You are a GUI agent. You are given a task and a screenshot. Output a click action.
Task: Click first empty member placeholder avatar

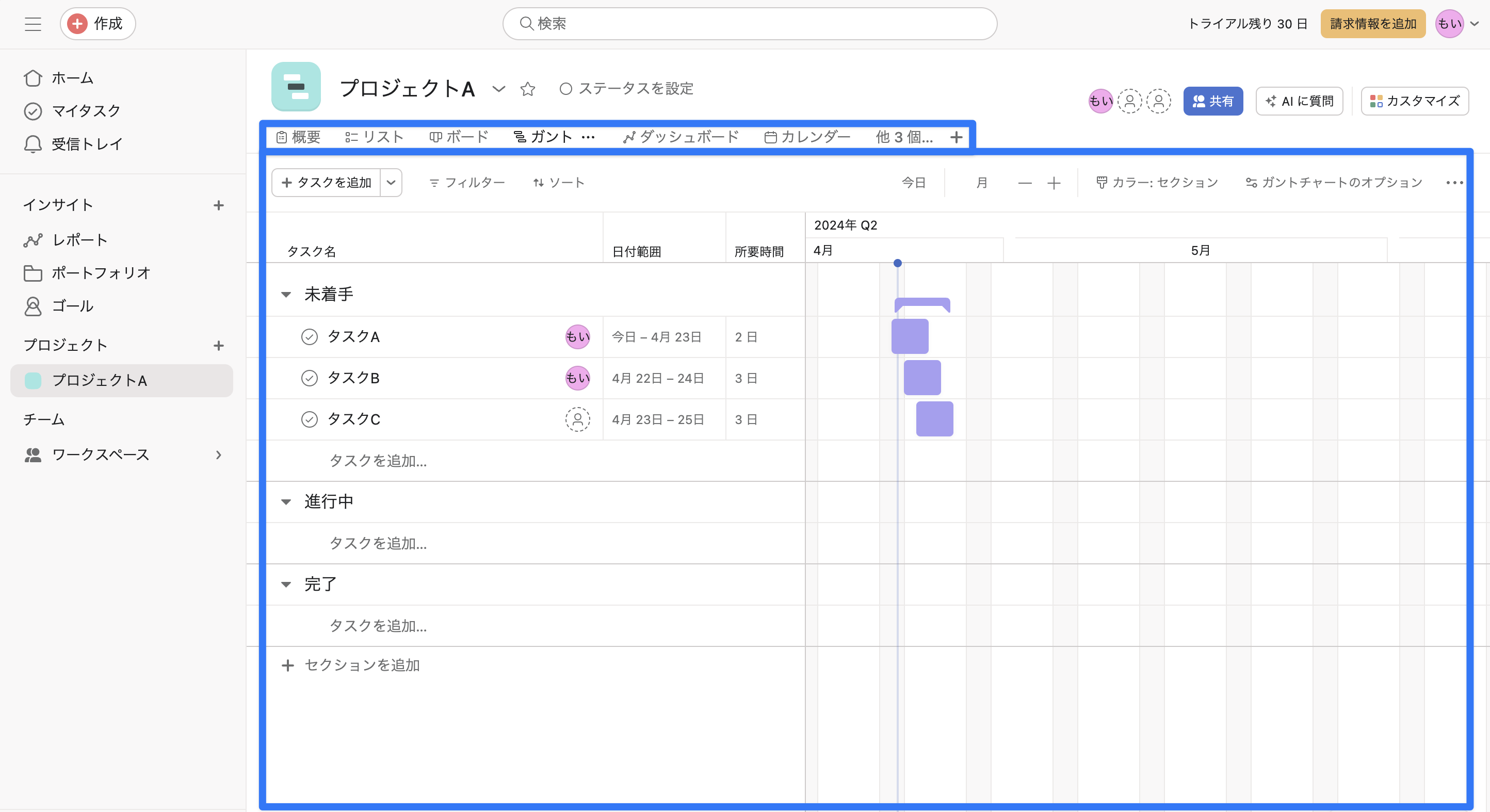[1129, 101]
